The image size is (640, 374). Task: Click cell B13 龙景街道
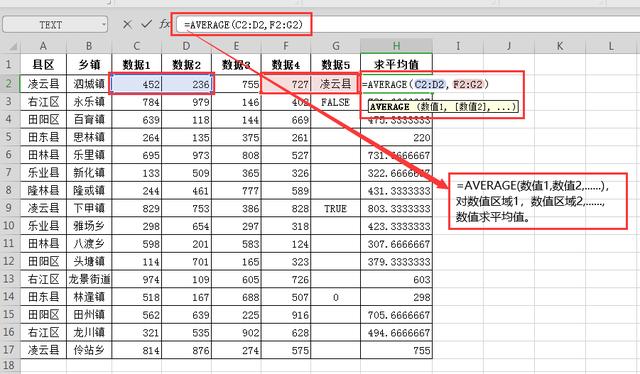tap(89, 279)
